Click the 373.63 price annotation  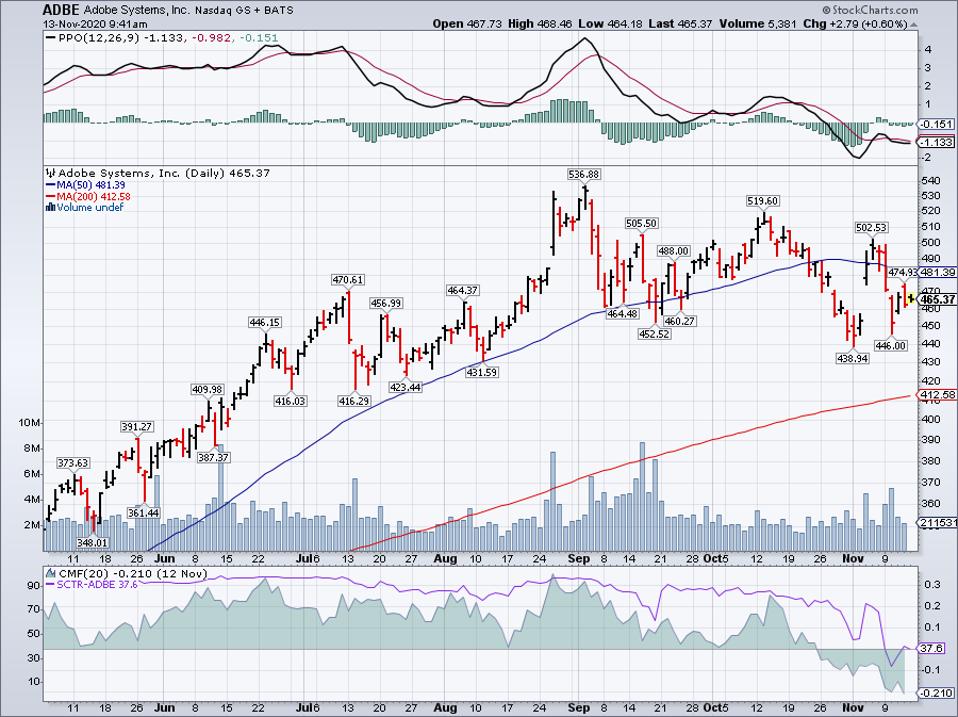73,463
